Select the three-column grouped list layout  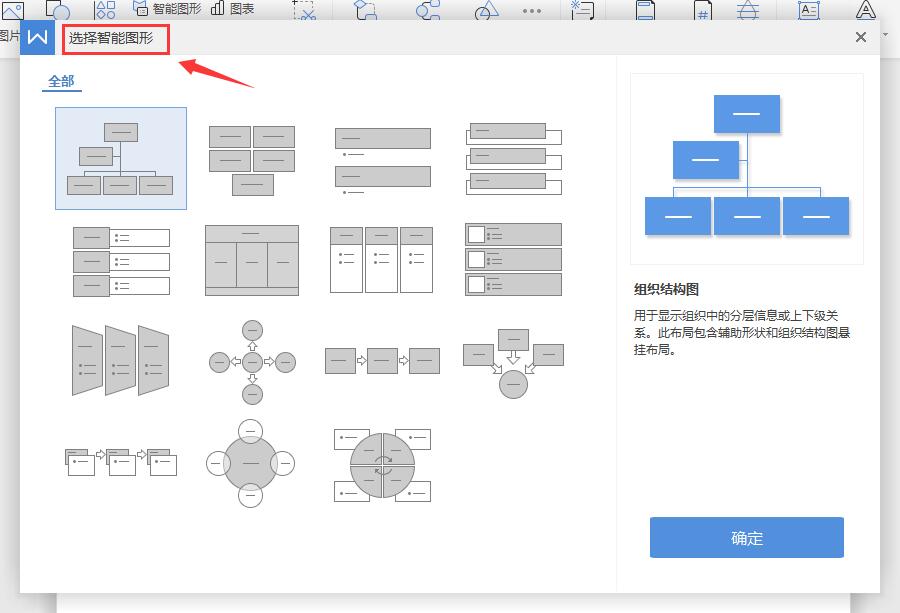pos(382,259)
